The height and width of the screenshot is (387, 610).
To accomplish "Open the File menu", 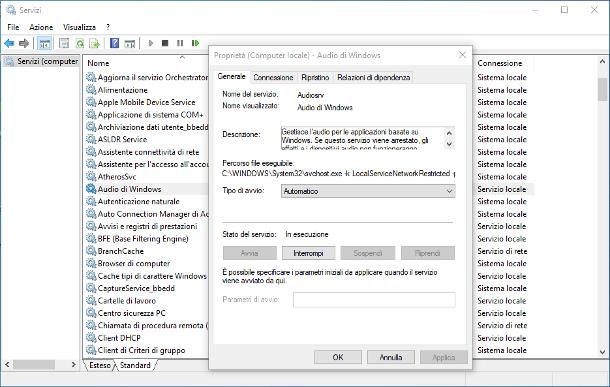I will tap(13, 27).
